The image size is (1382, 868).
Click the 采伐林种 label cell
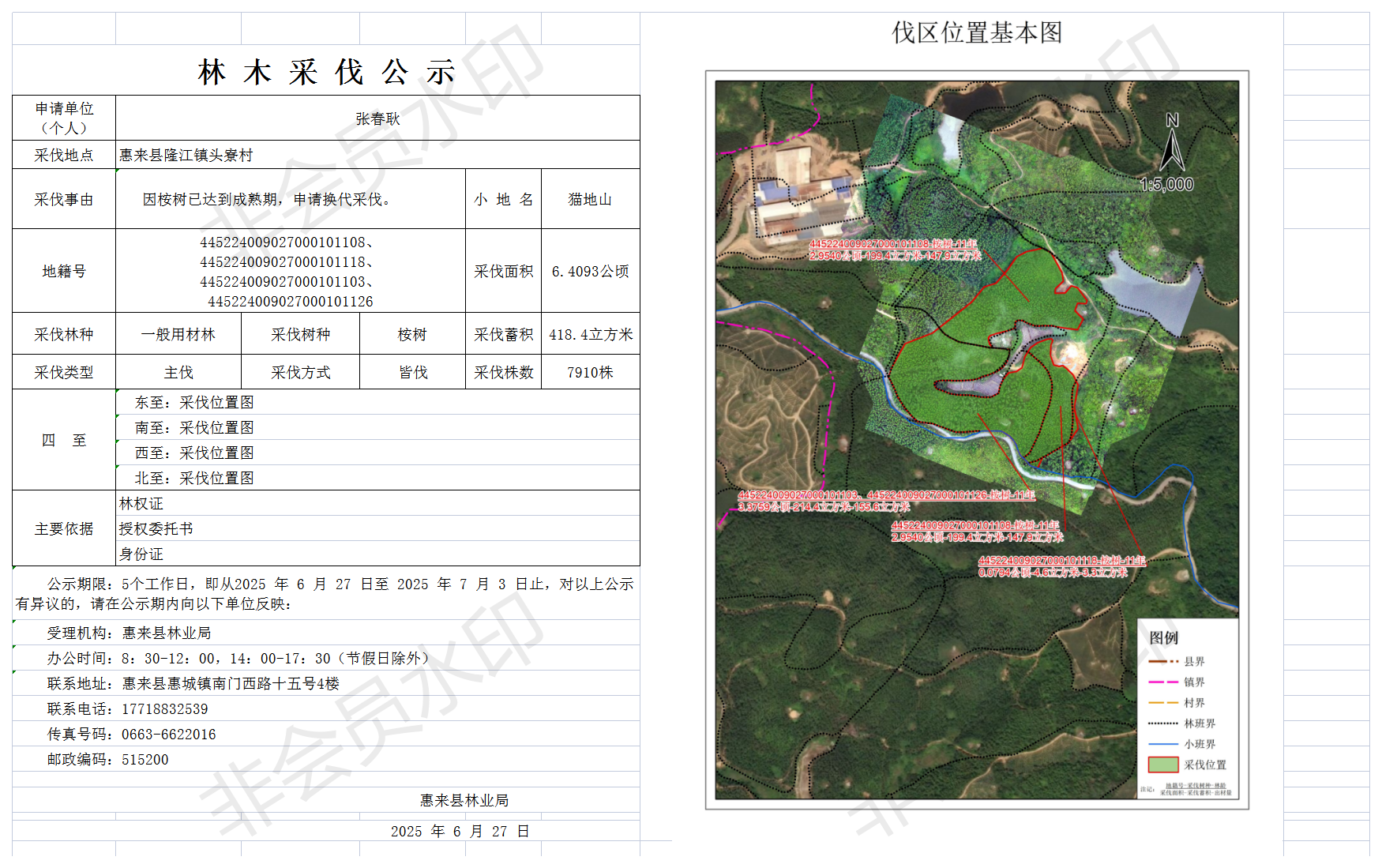(x=64, y=334)
